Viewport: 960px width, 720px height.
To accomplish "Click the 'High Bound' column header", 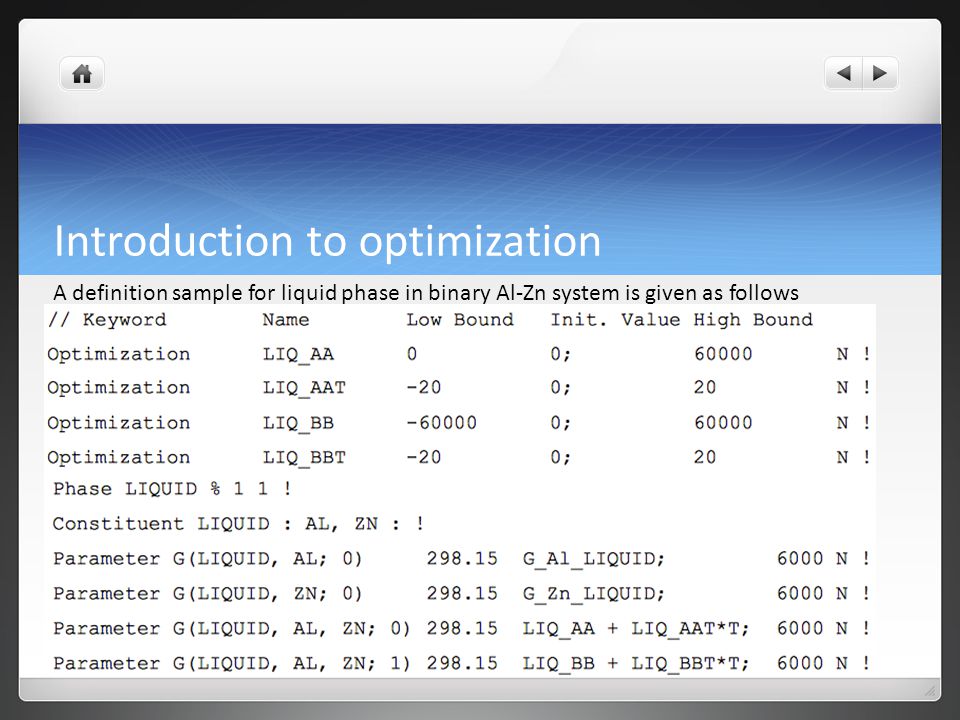I will click(x=753, y=320).
